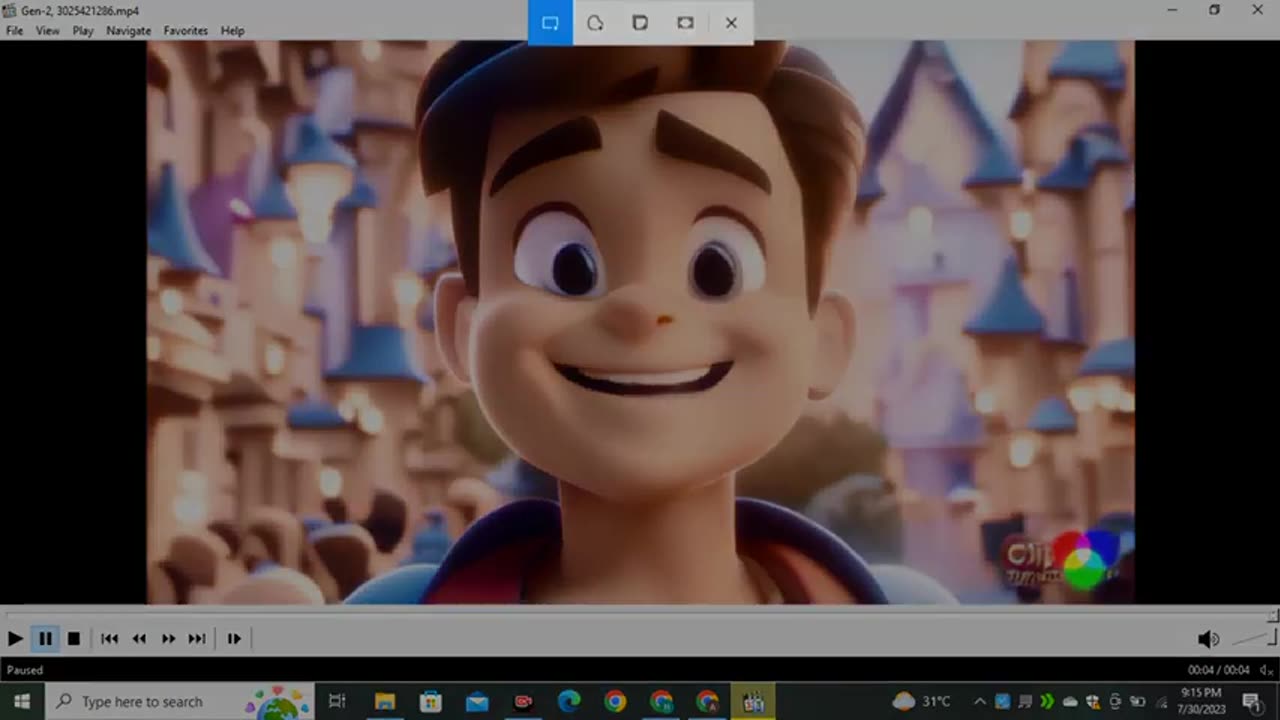Screen dimensions: 1280x720
Task: Open Microsoft Store from taskbar
Action: click(x=431, y=701)
